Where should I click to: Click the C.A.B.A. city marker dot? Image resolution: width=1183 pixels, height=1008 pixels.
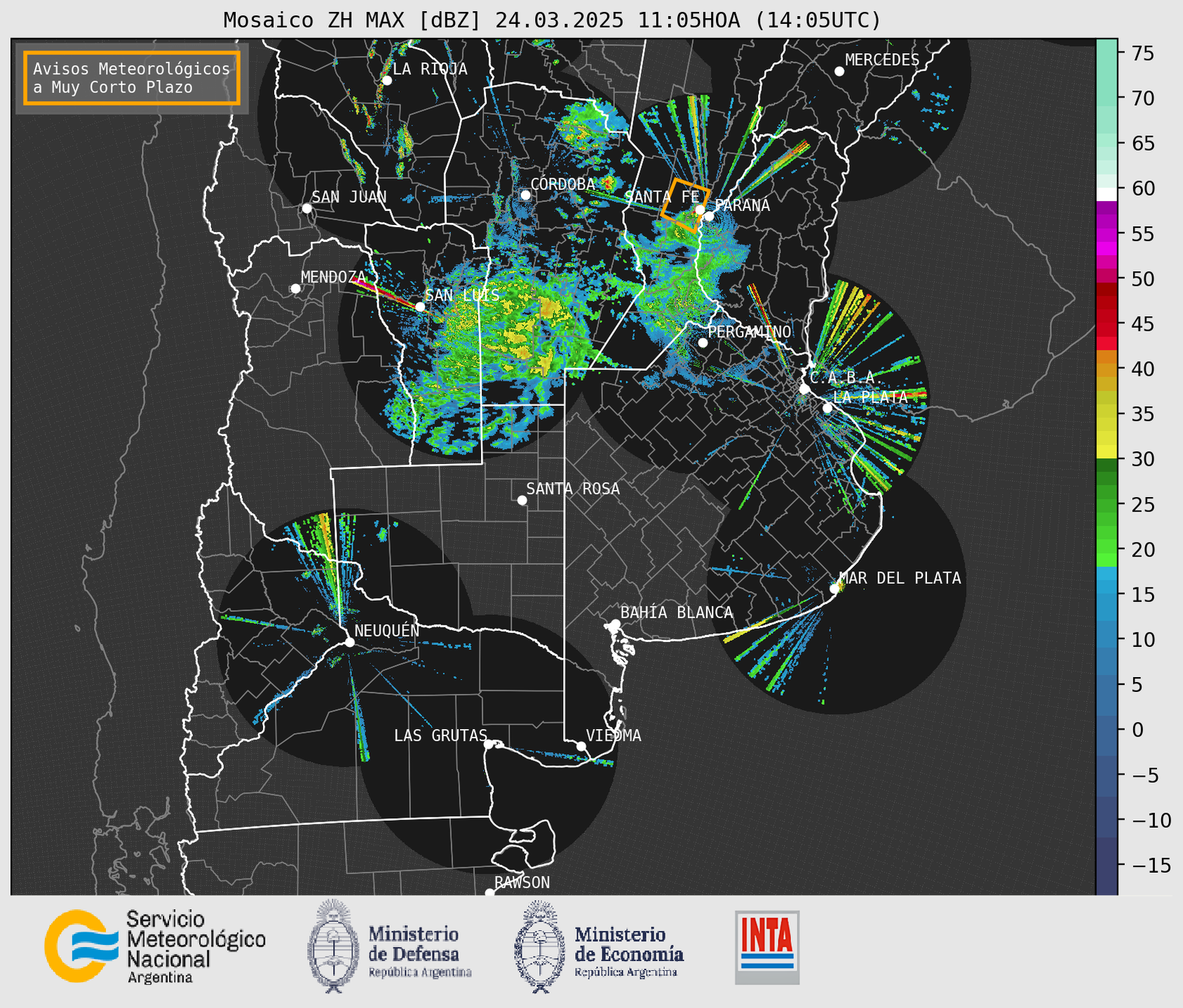pos(805,389)
